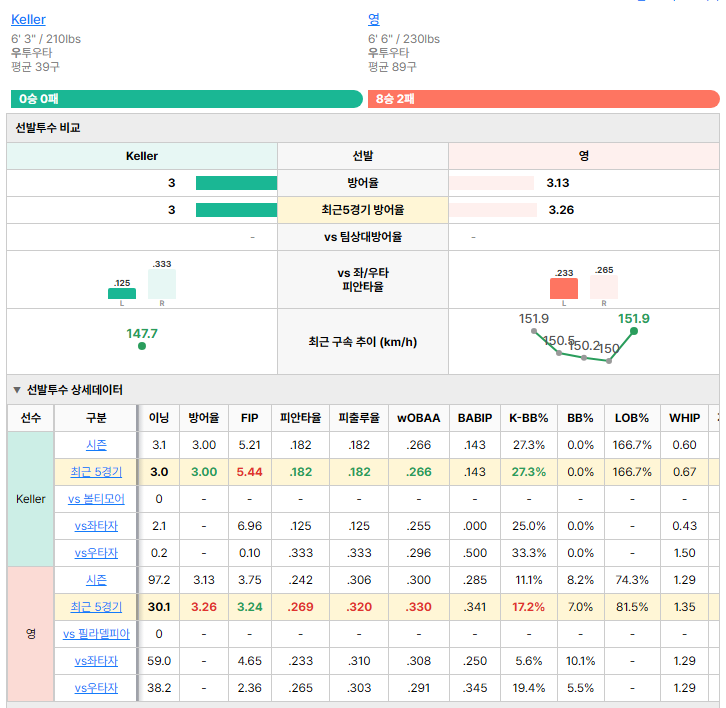Click the 81.5% LOB% cell
726x708 pixels.
[x=632, y=607]
